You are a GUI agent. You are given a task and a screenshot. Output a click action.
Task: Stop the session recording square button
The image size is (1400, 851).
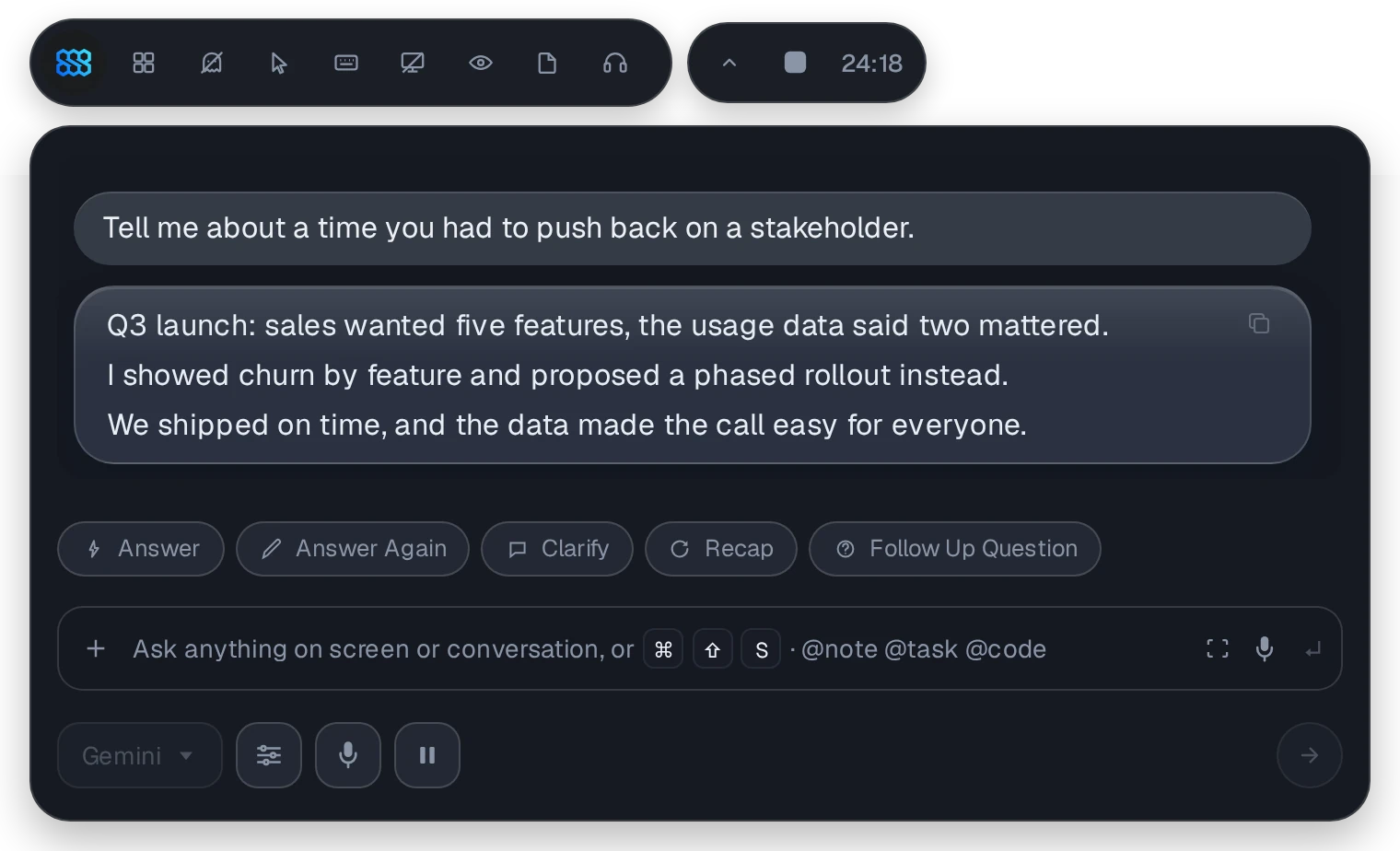coord(795,62)
